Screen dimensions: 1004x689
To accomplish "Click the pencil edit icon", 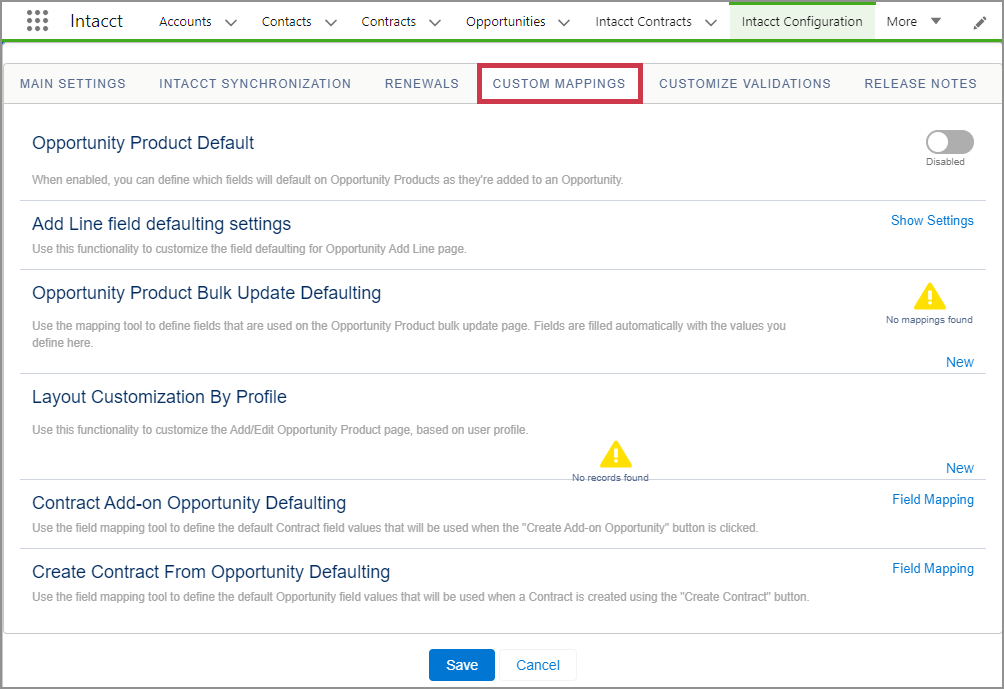I will (979, 20).
